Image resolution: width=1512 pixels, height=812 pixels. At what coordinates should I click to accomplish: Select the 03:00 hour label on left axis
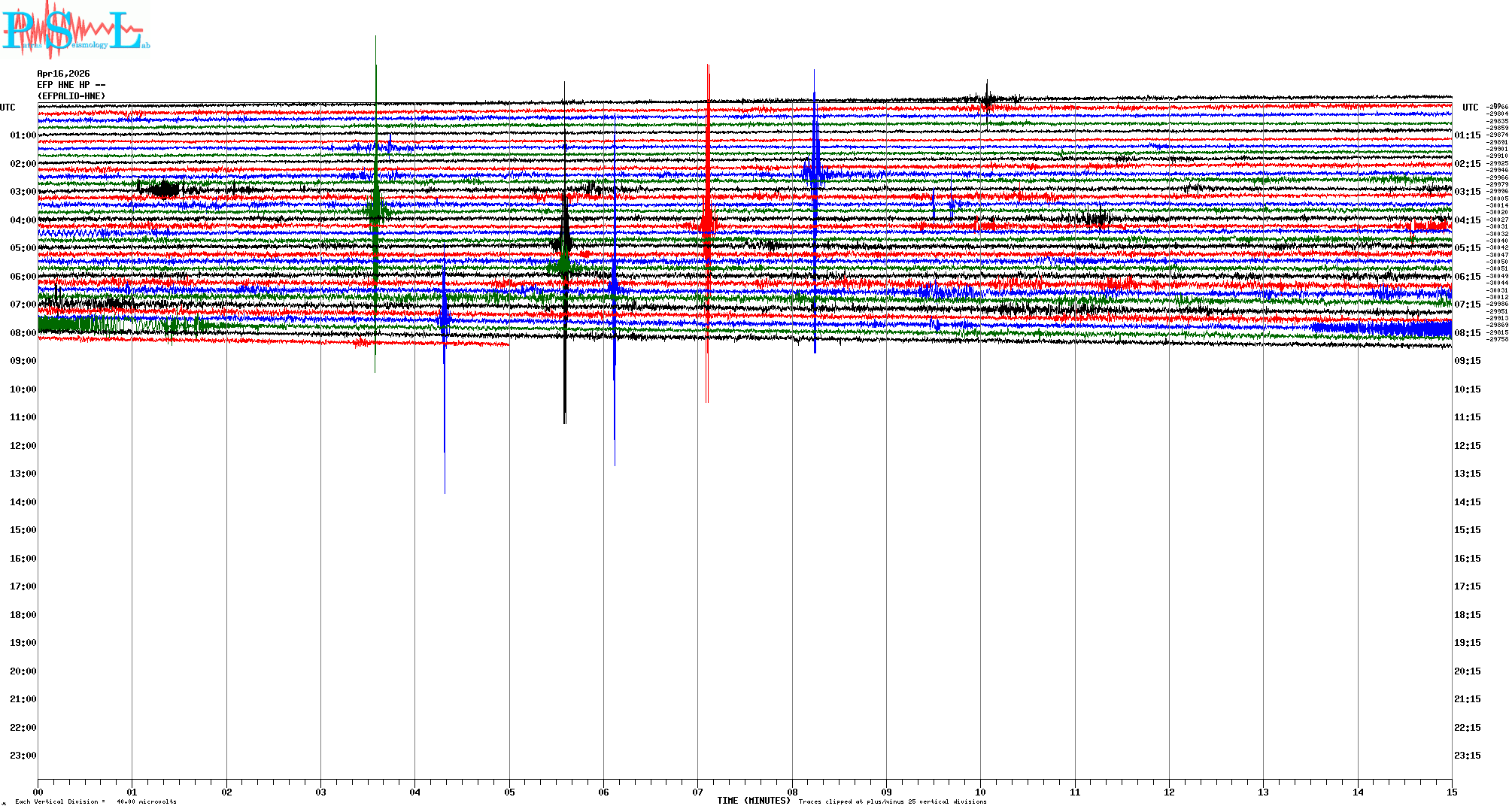pos(23,192)
